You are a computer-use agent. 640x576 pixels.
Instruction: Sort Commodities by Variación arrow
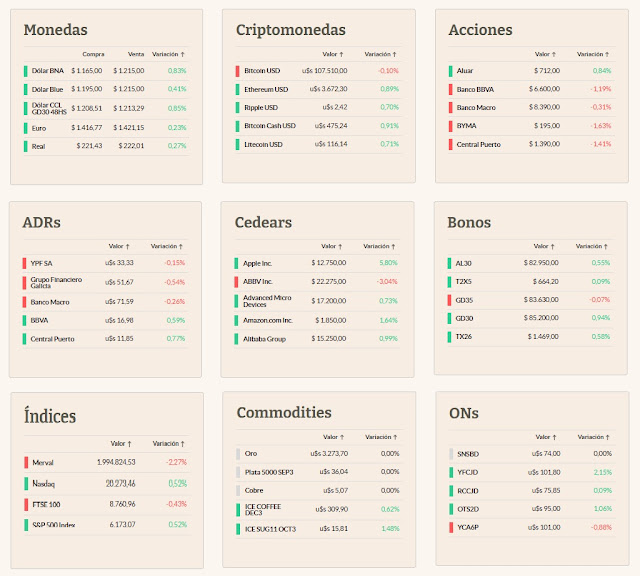pyautogui.click(x=395, y=437)
